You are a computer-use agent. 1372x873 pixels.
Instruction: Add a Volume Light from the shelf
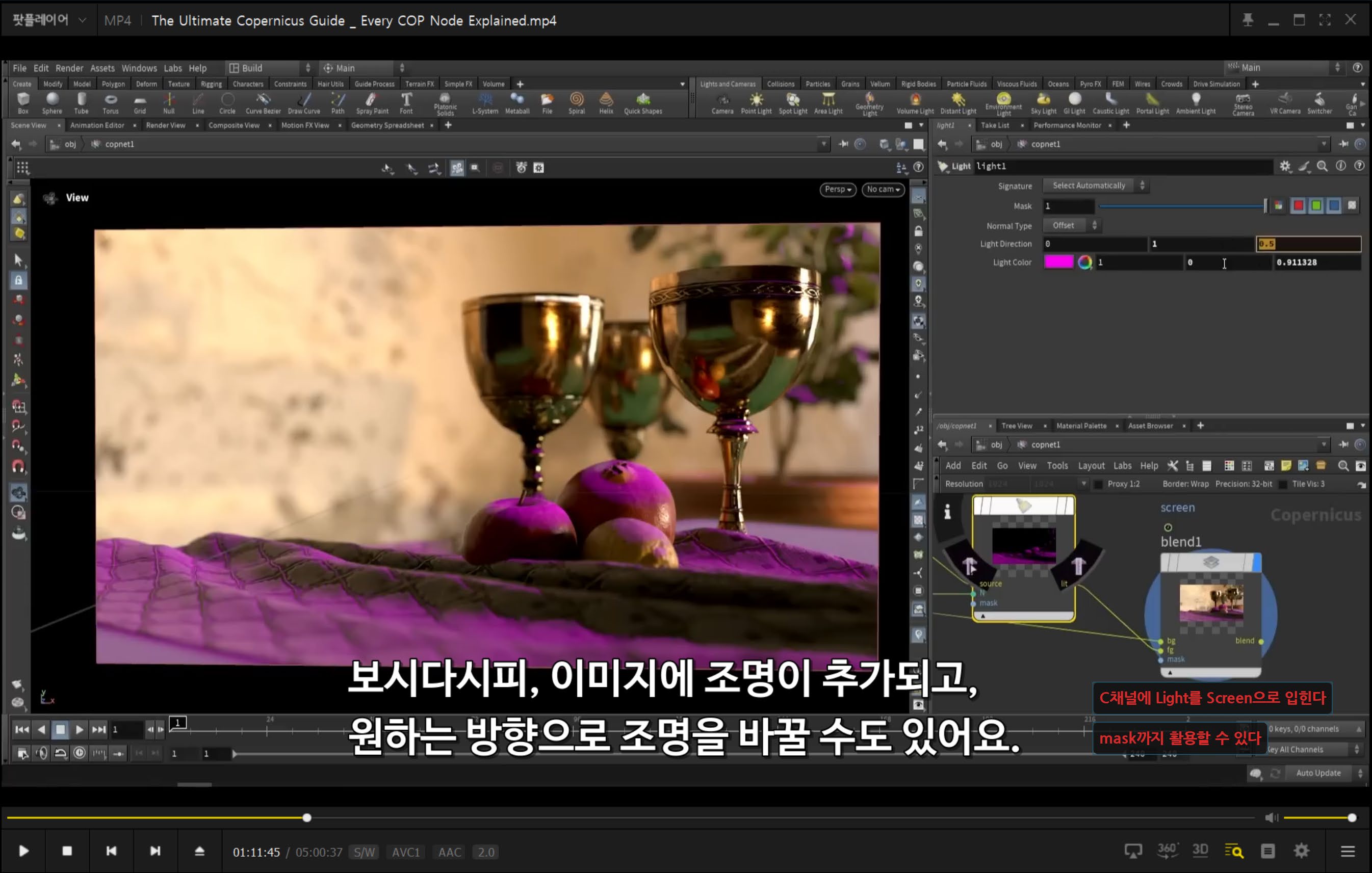click(915, 103)
